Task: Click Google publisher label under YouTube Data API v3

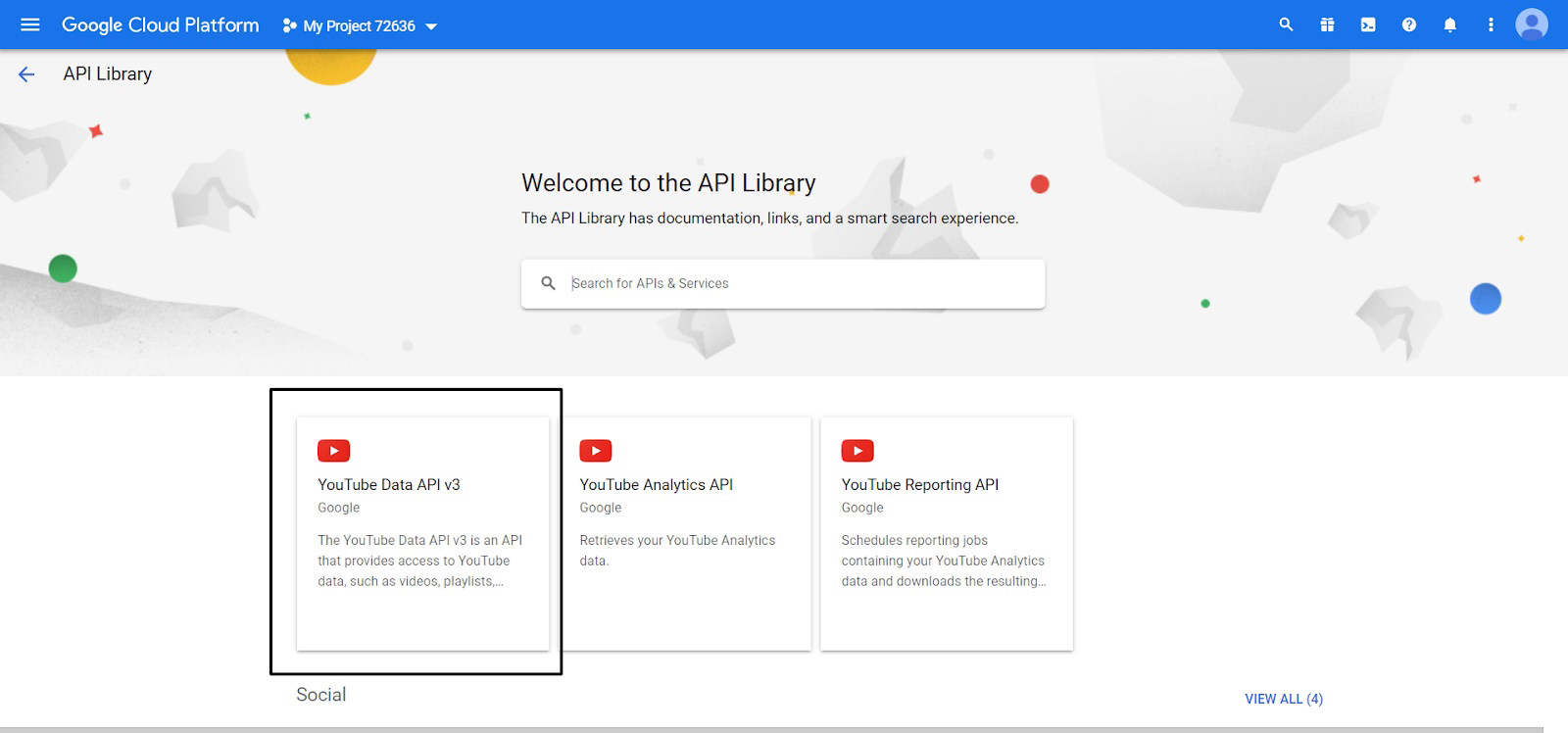Action: coord(339,508)
